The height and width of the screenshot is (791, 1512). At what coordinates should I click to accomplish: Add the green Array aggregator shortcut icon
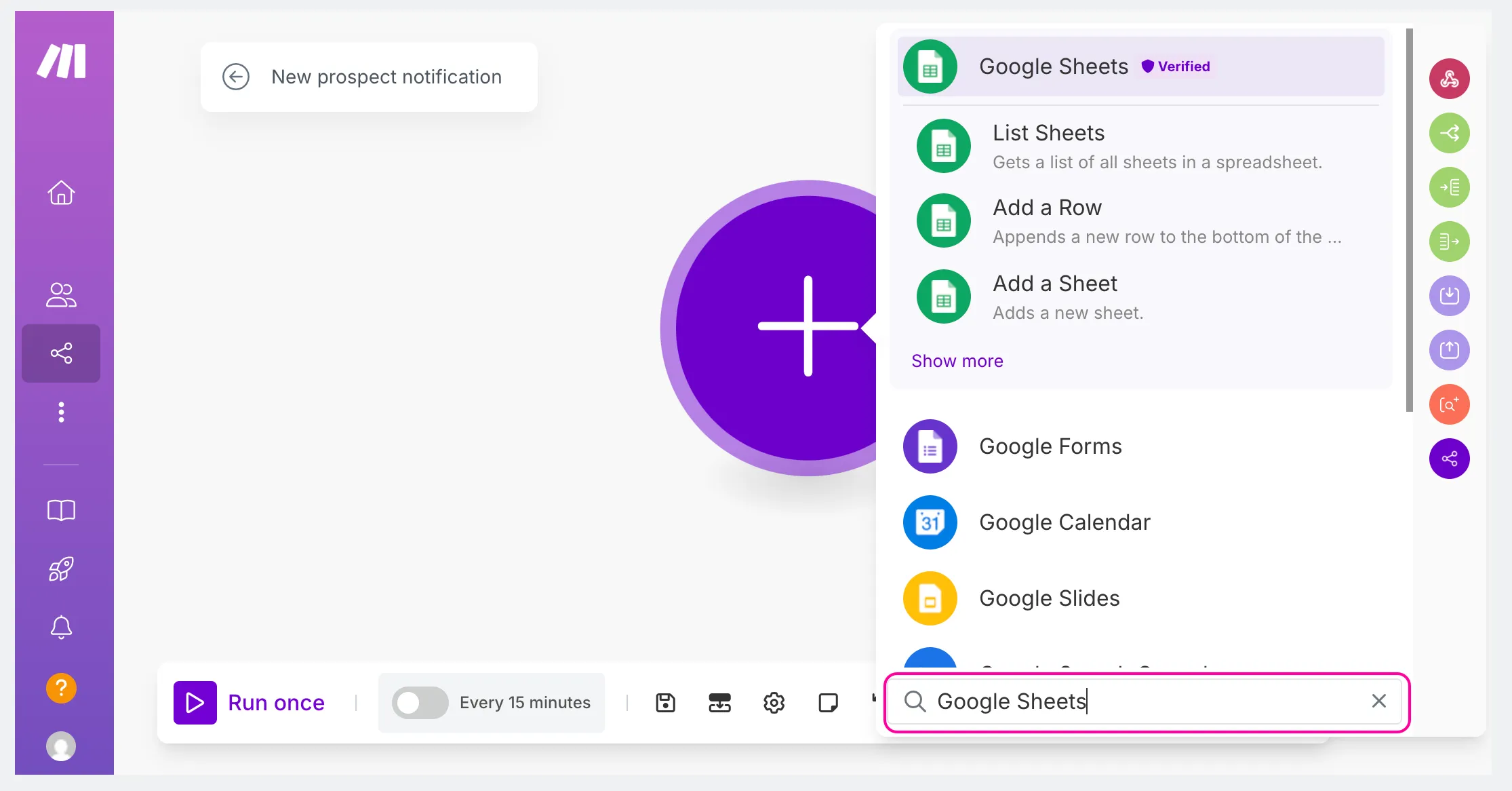pos(1450,242)
